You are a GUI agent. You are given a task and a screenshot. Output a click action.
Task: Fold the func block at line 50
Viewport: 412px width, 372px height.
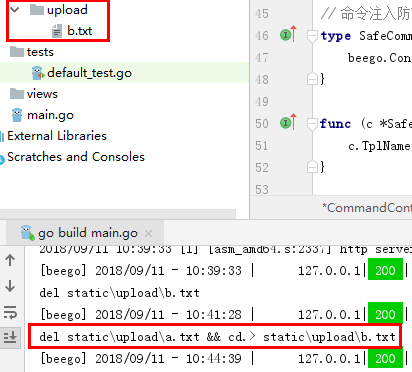312,124
